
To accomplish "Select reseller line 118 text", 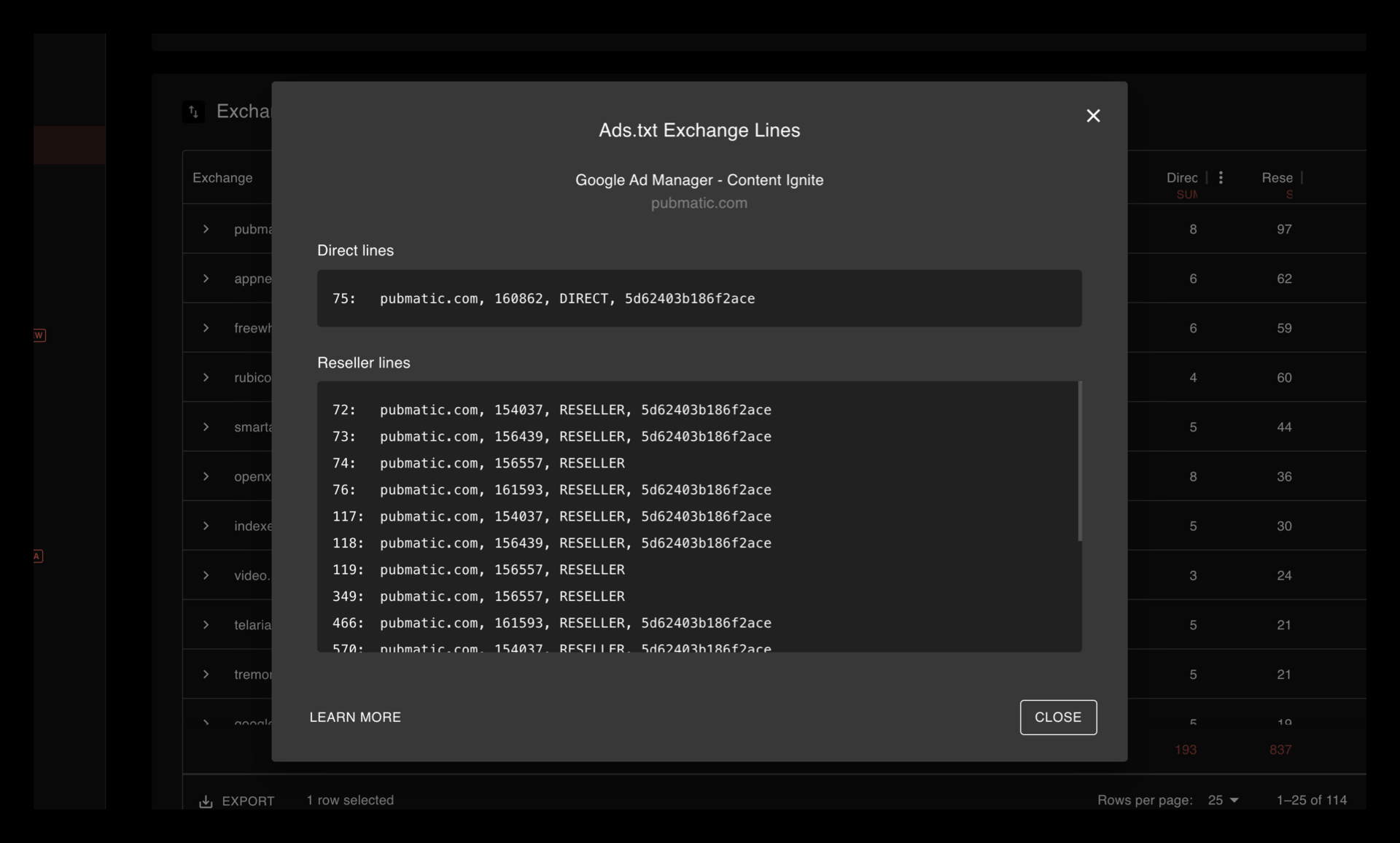I will click(x=552, y=543).
